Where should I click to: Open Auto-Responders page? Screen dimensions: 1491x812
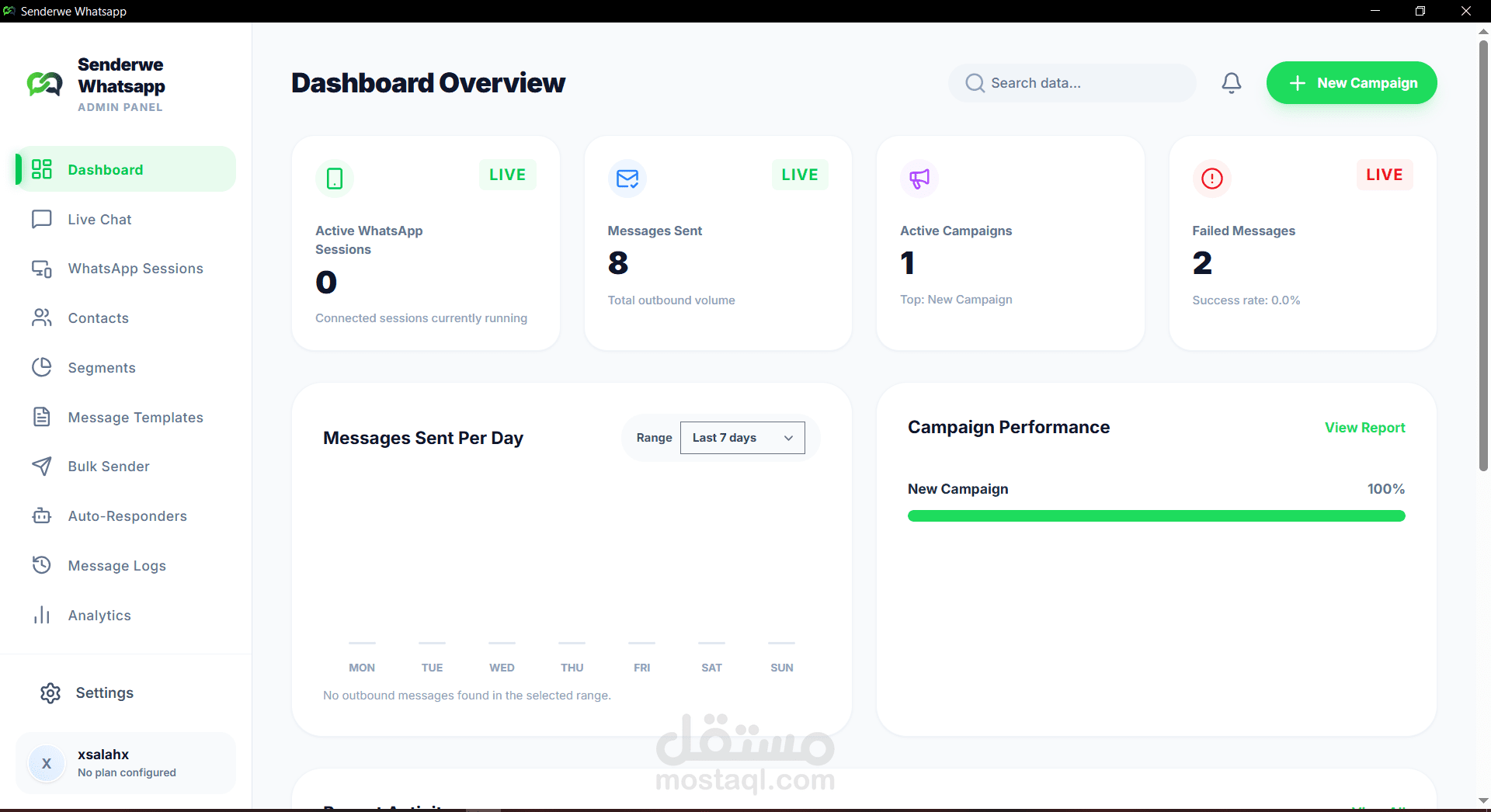click(x=126, y=515)
